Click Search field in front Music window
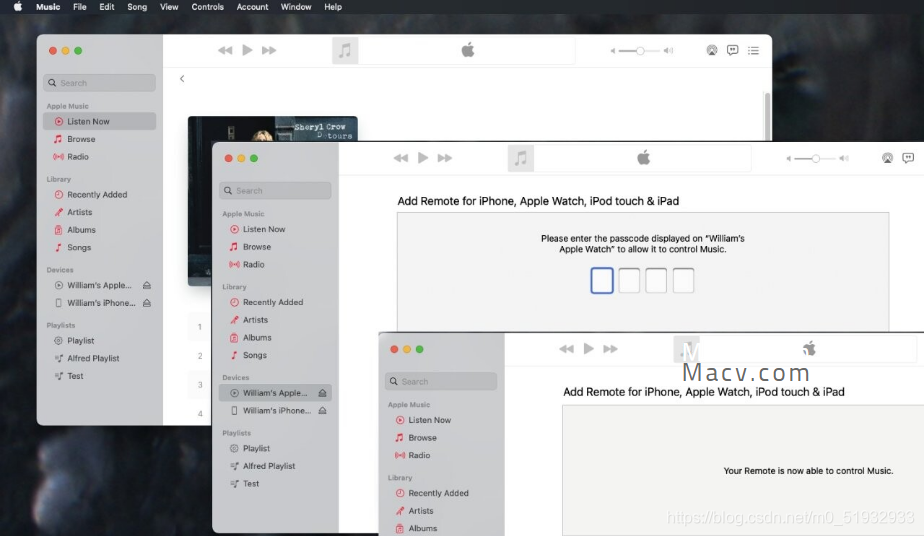The height and width of the screenshot is (536, 924). pyautogui.click(x=441, y=382)
